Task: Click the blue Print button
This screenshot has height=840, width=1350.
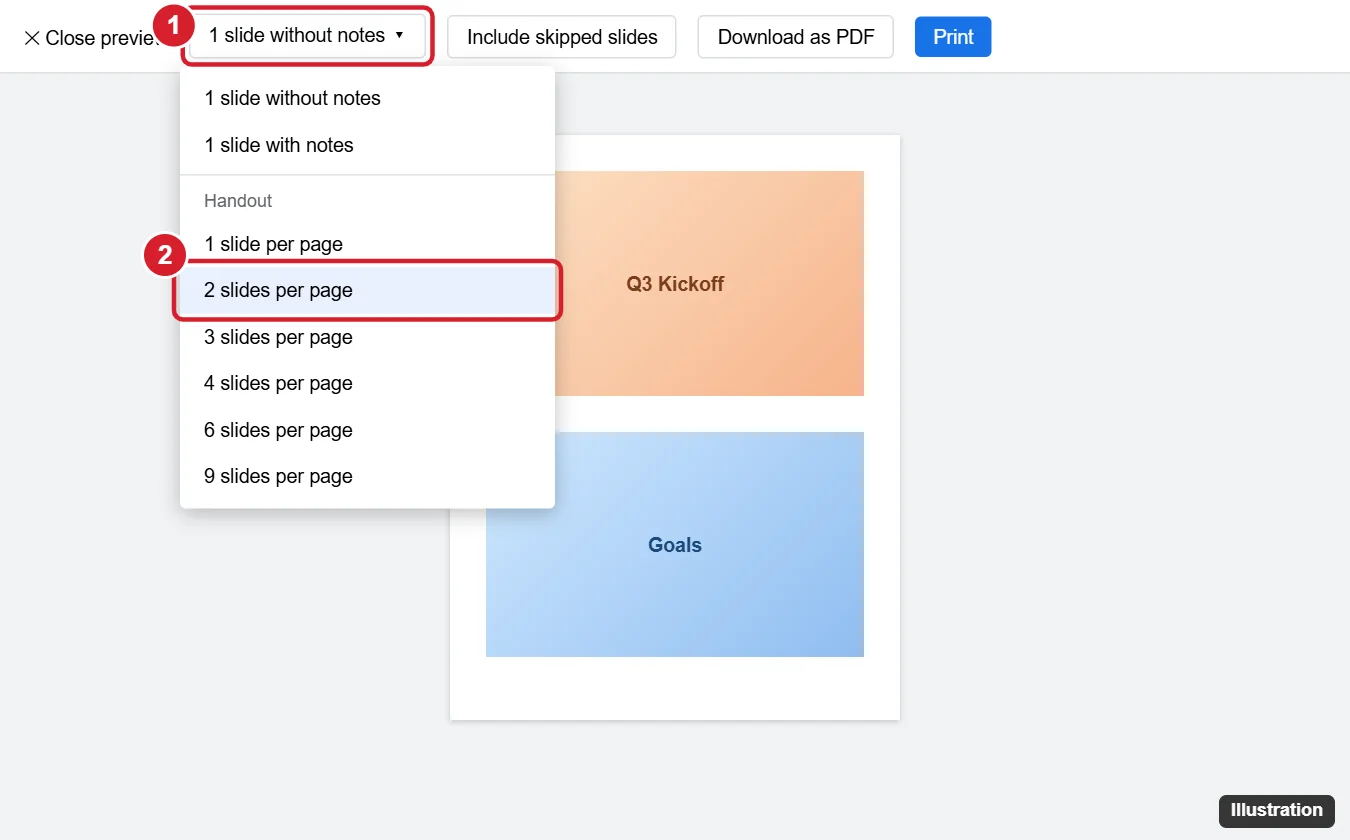Action: (953, 37)
